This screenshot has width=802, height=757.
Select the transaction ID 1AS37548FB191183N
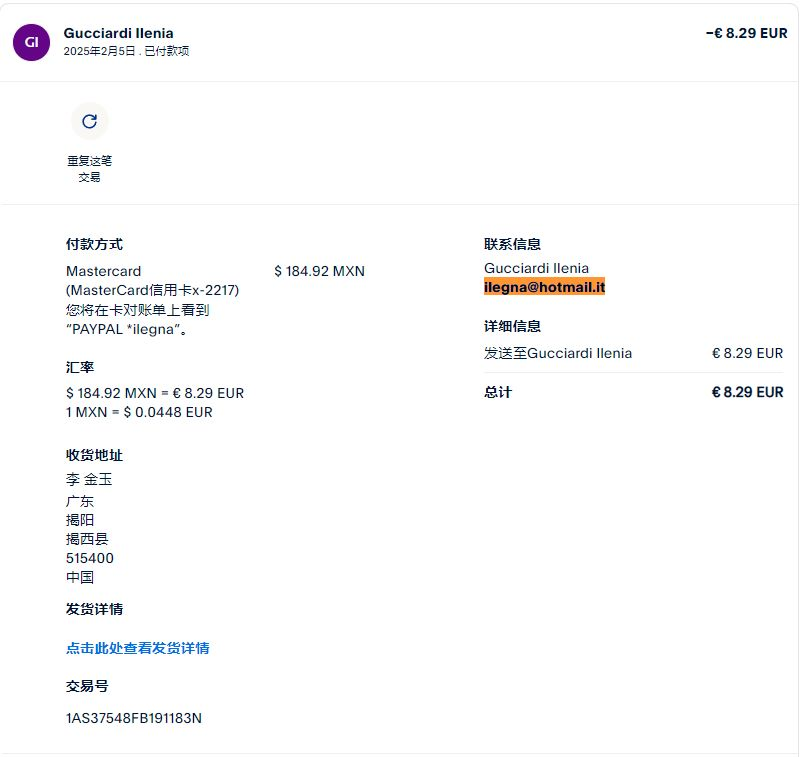point(134,717)
